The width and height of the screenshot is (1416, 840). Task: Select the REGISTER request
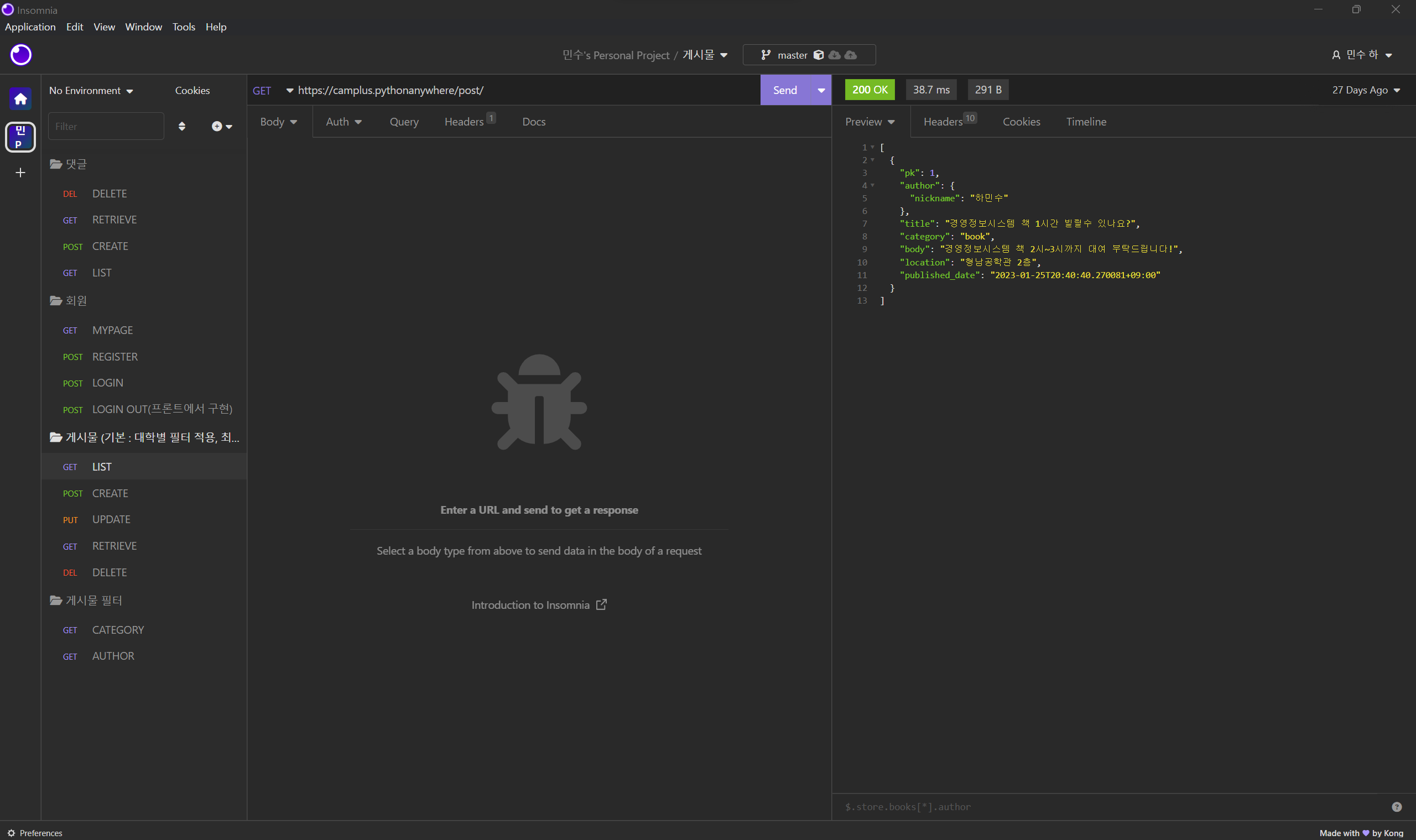pyautogui.click(x=144, y=357)
